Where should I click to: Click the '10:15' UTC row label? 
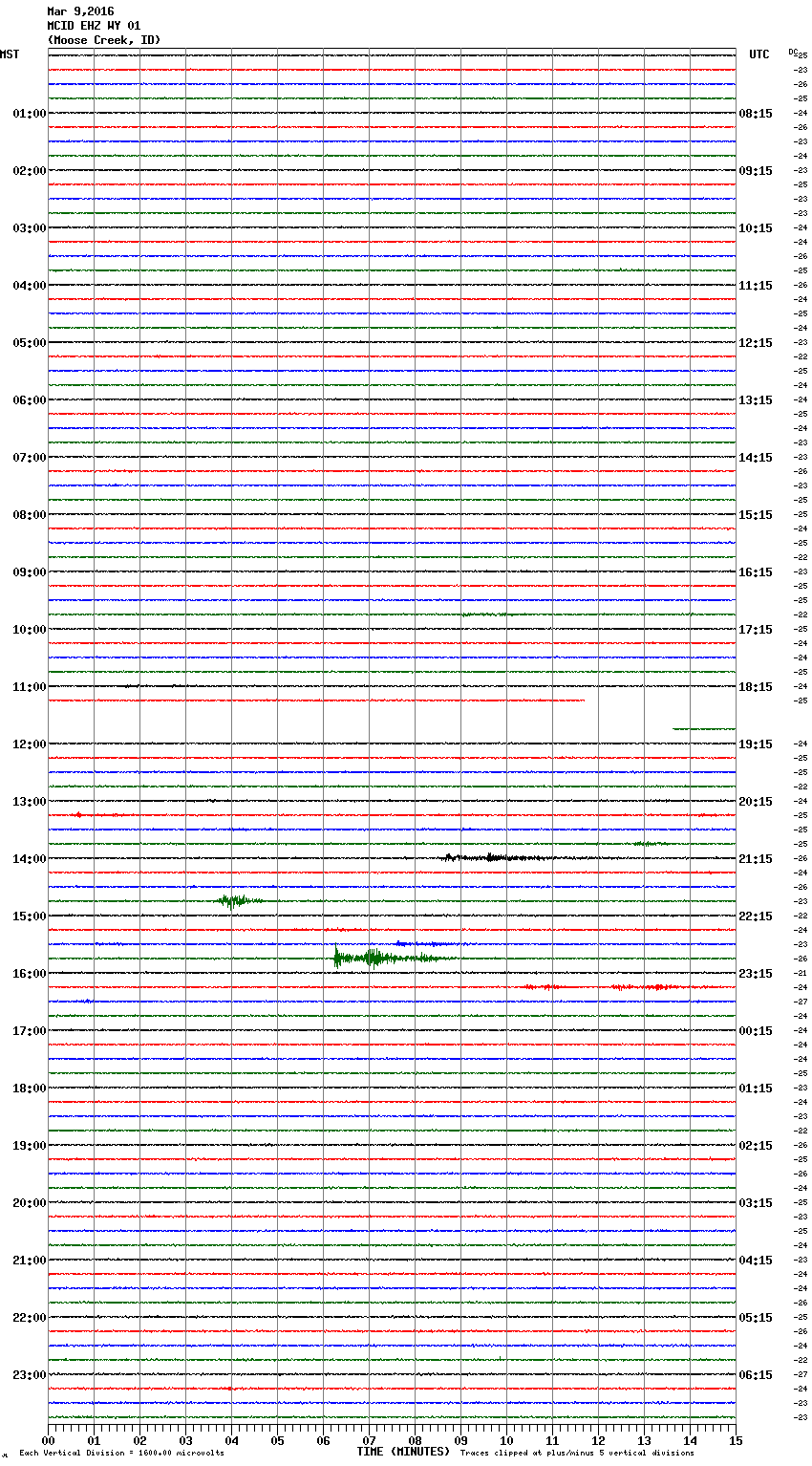[756, 228]
